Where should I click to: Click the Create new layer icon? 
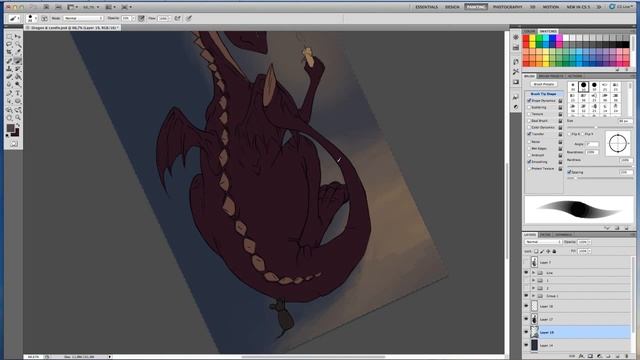pyautogui.click(x=618, y=356)
